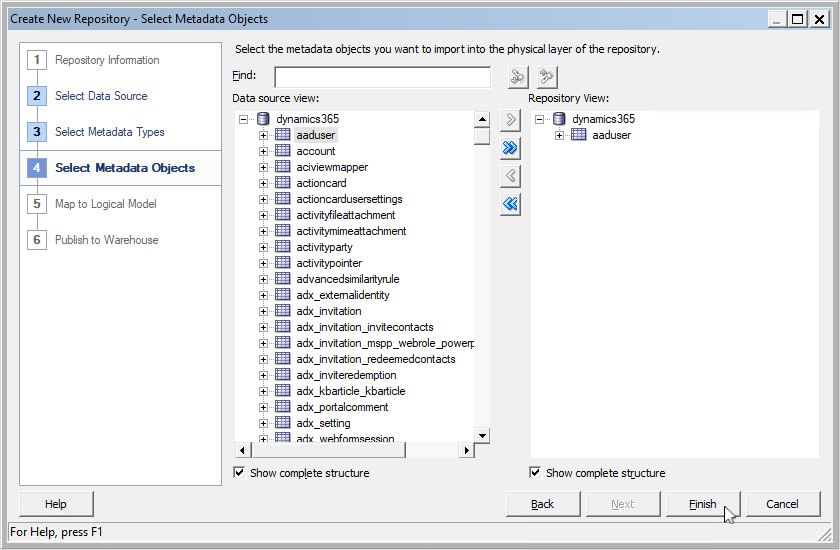Click inside the Find text field
840x550 pixels.
(x=382, y=77)
